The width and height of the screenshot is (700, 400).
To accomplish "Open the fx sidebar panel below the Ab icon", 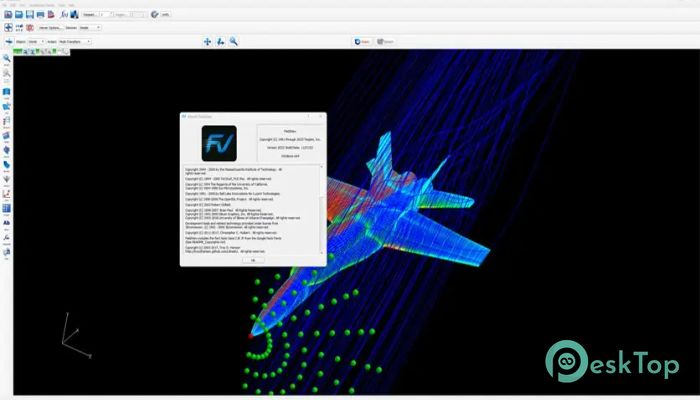I will (6, 238).
